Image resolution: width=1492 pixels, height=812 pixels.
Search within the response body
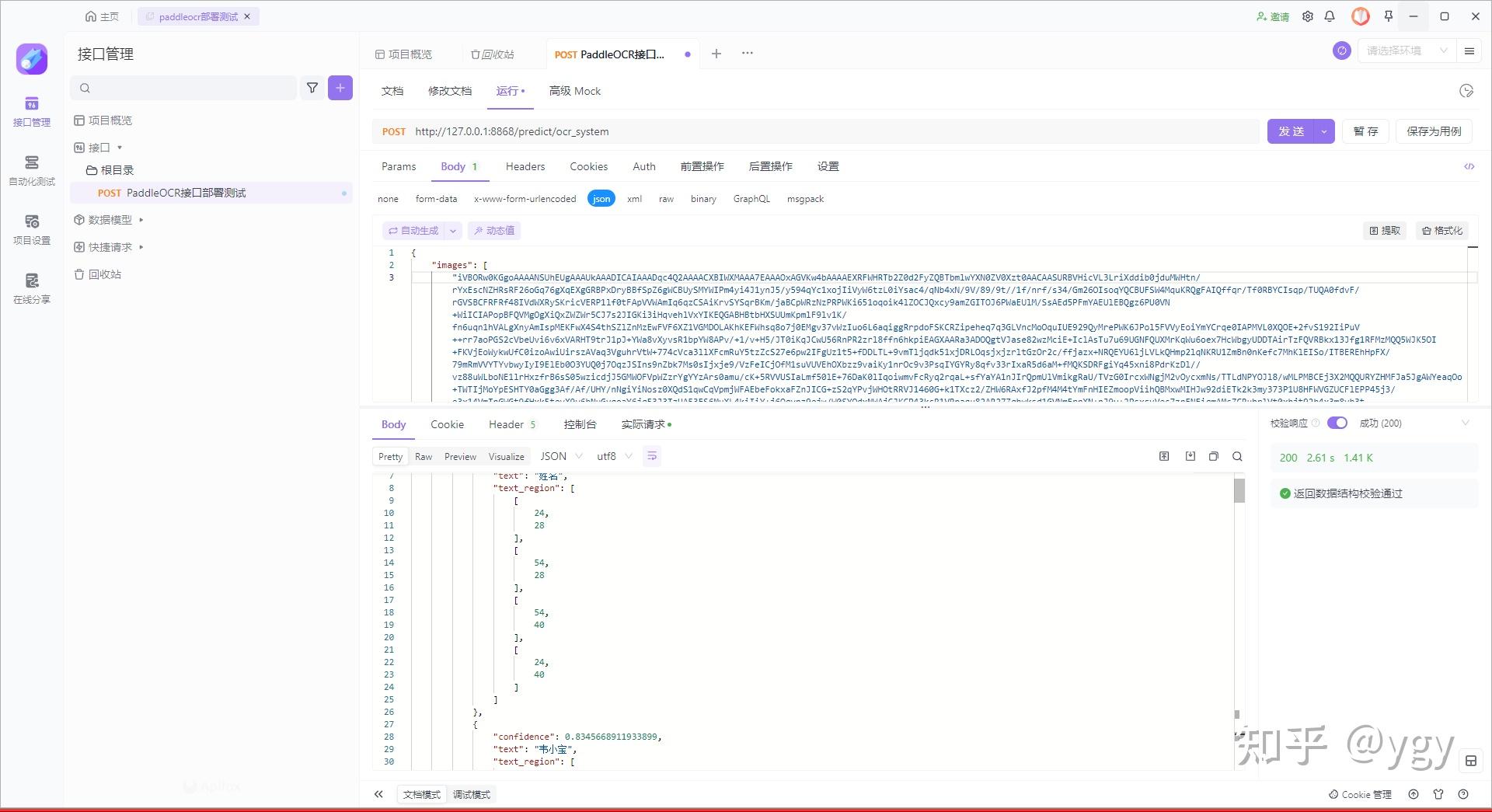click(x=1237, y=456)
